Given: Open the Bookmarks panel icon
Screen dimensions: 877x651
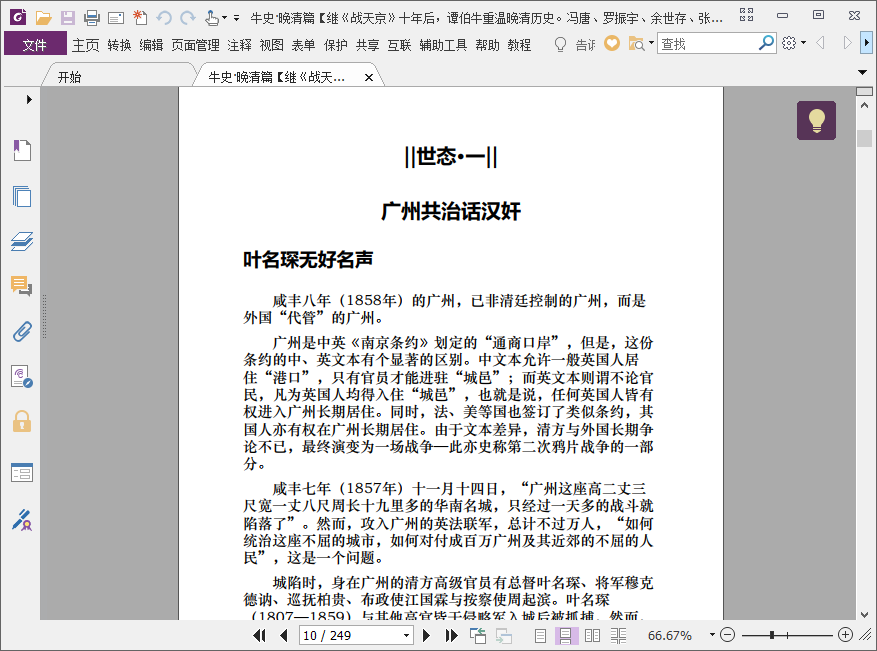Looking at the screenshot, I should [x=22, y=150].
